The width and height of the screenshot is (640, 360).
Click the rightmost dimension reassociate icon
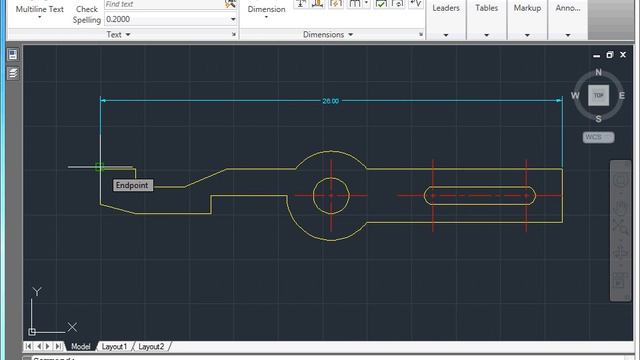(x=415, y=4)
